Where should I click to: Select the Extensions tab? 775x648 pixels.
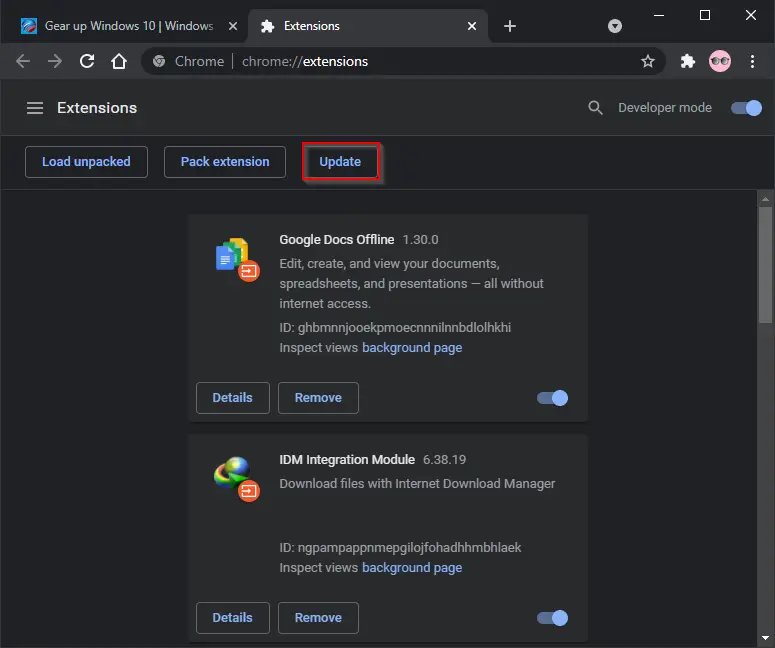(x=368, y=26)
